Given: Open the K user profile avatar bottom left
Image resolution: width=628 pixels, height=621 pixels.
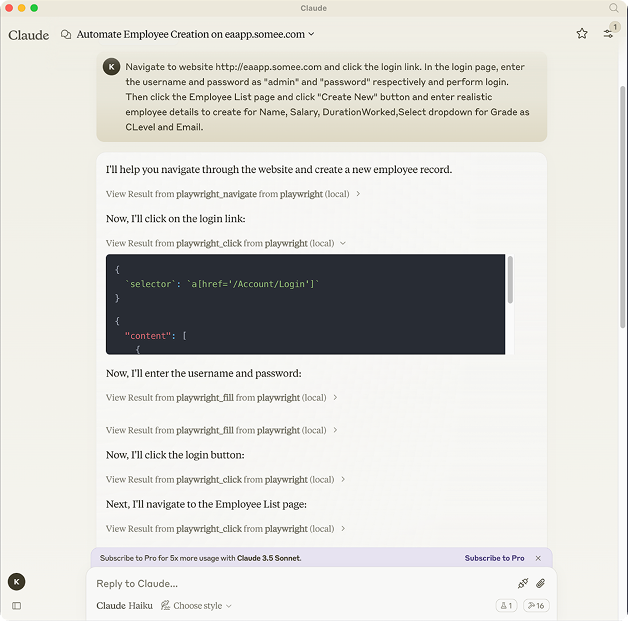Looking at the screenshot, I should tap(16, 582).
